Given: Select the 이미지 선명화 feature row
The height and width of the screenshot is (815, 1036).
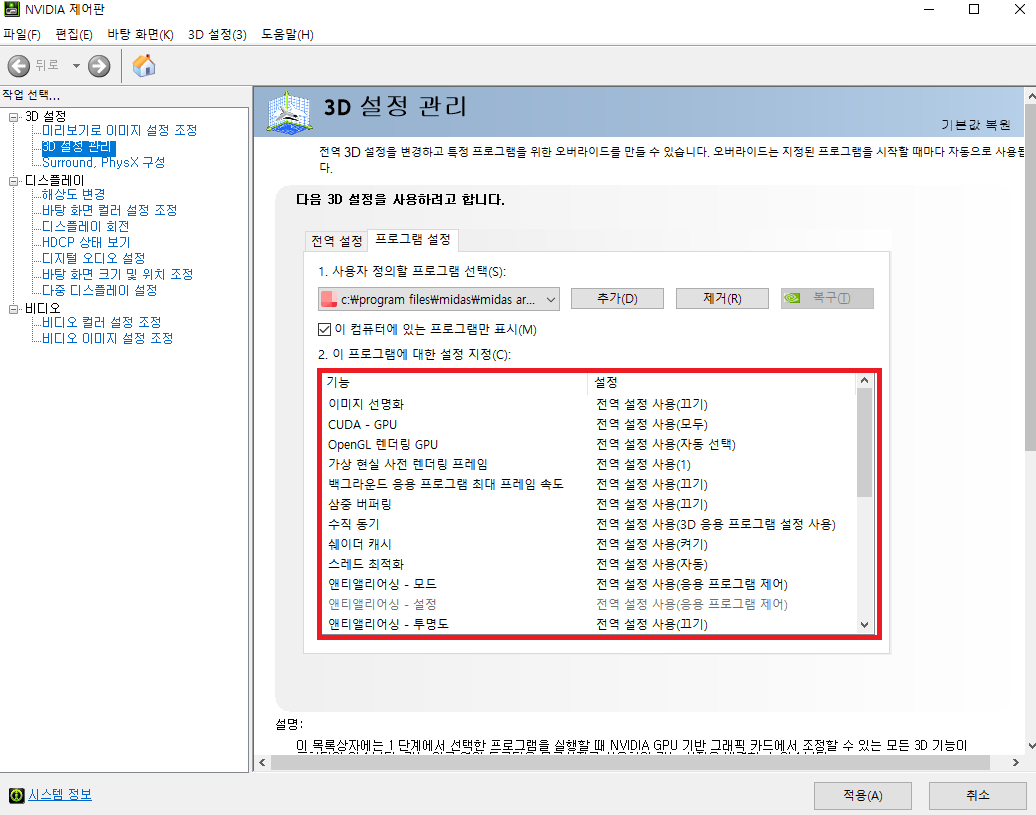Looking at the screenshot, I should 589,404.
